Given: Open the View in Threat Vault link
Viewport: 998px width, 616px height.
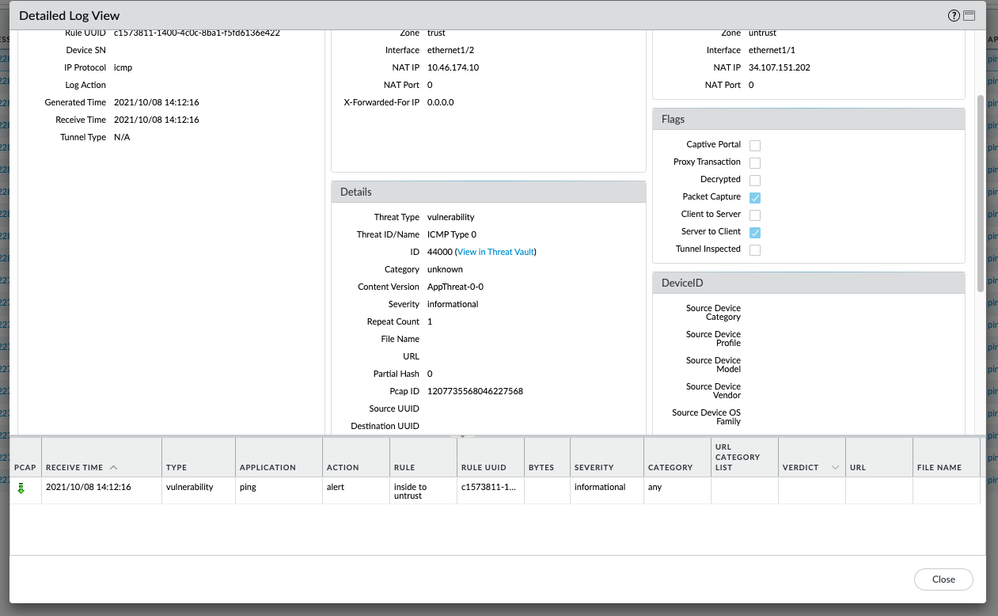Looking at the screenshot, I should point(497,252).
